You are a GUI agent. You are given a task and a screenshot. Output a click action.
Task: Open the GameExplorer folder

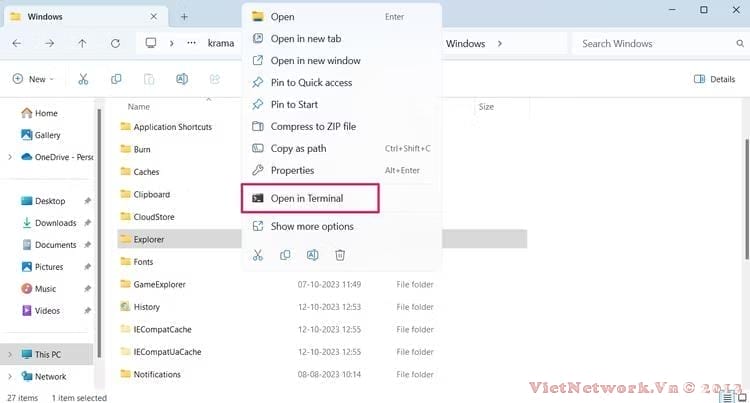click(159, 284)
